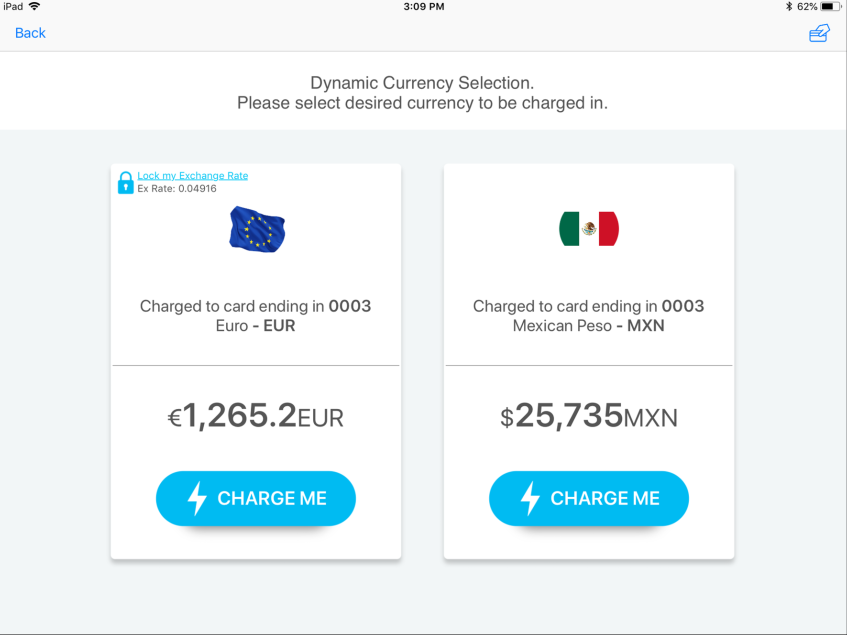Click the European Union flag icon
Screen dimensions: 847x635
click(x=257, y=229)
